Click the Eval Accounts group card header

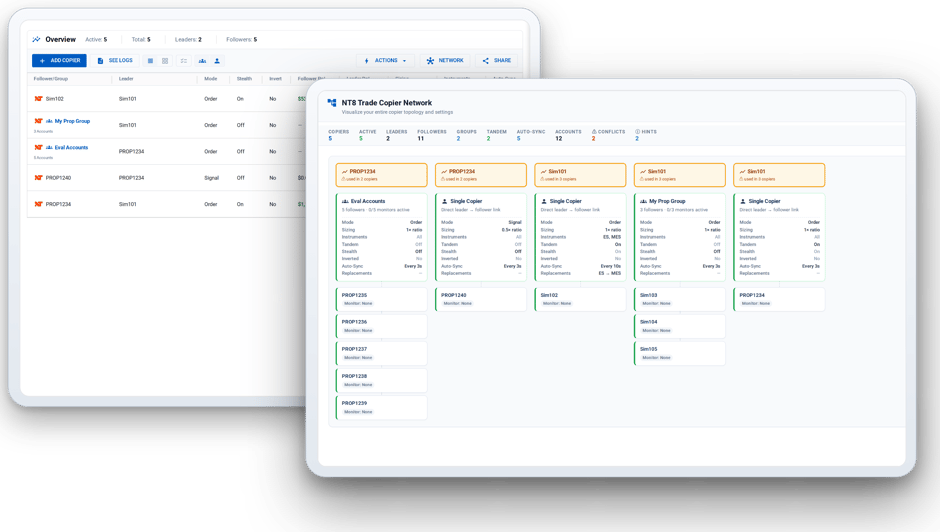(x=368, y=202)
